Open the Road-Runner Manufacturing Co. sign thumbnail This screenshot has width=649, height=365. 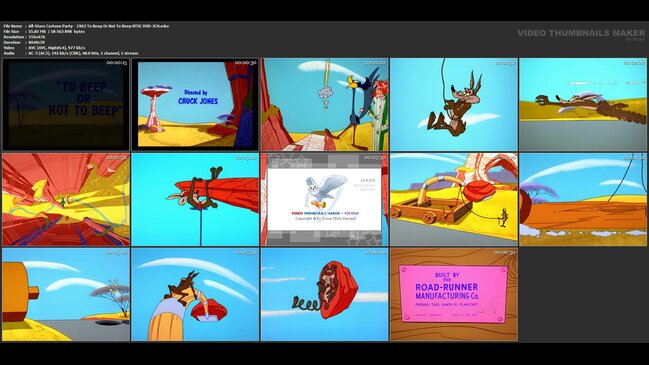coord(454,294)
